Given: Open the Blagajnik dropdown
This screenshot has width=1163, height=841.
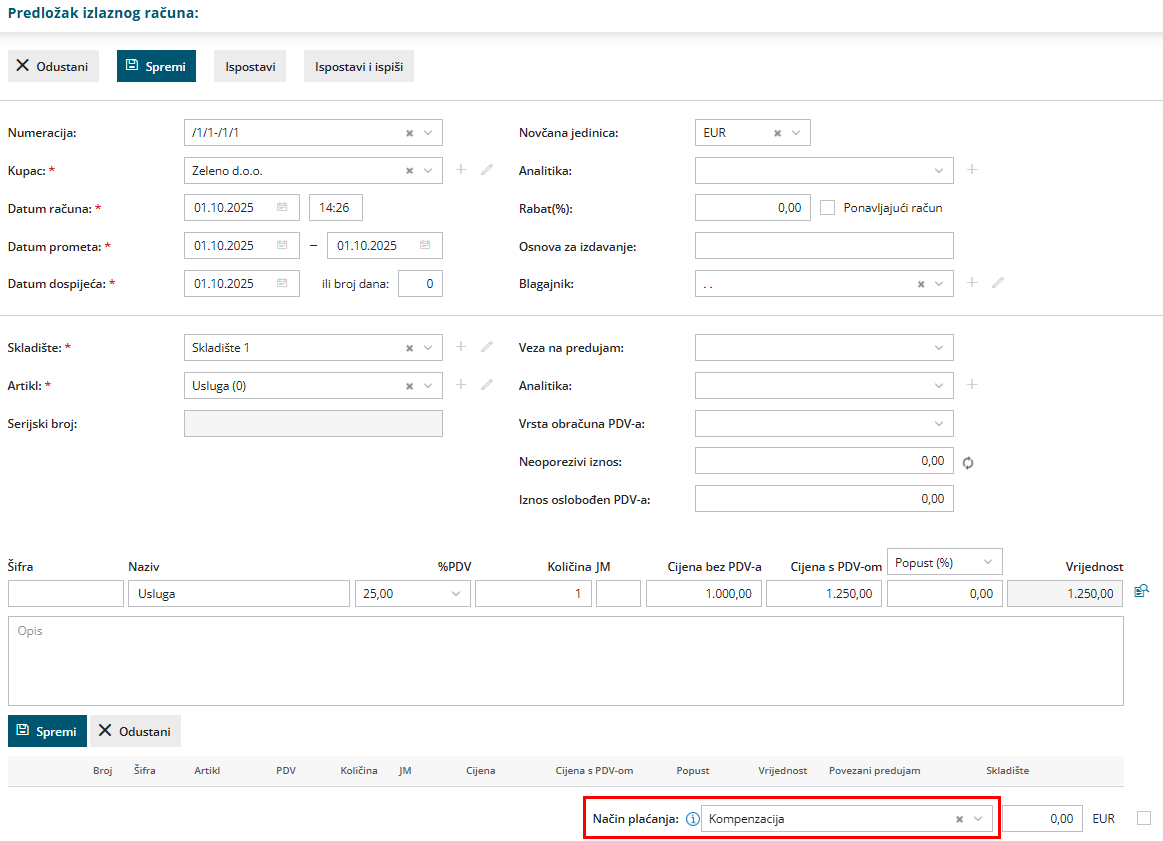Looking at the screenshot, I should point(939,283).
